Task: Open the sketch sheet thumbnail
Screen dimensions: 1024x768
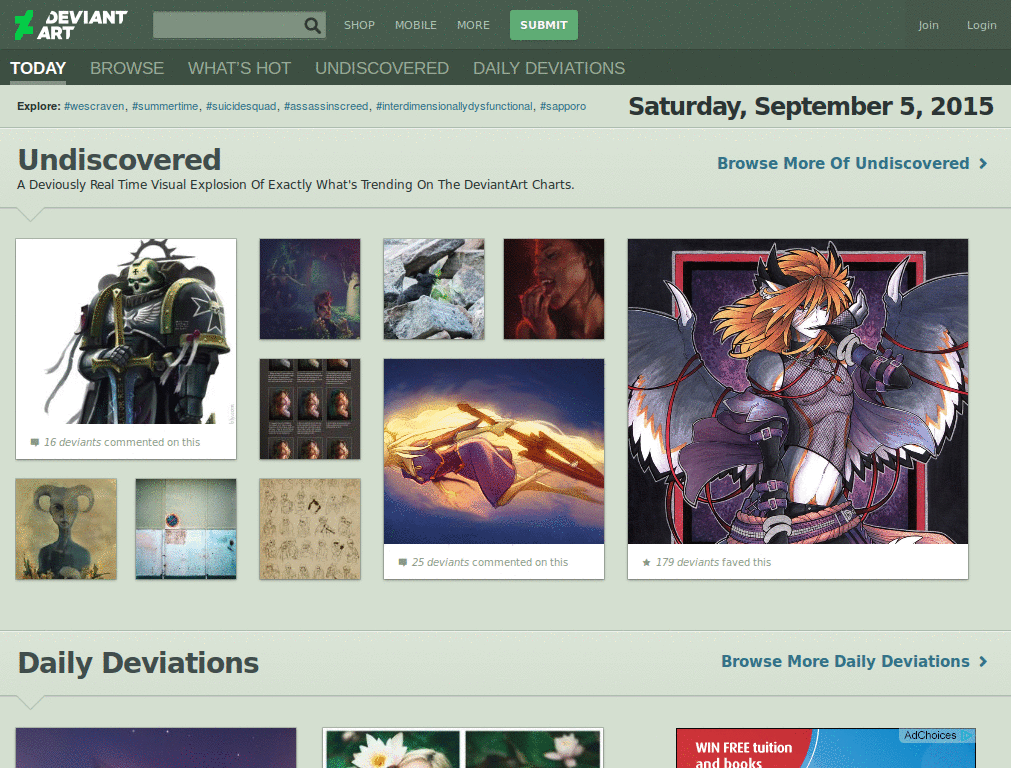Action: (310, 529)
